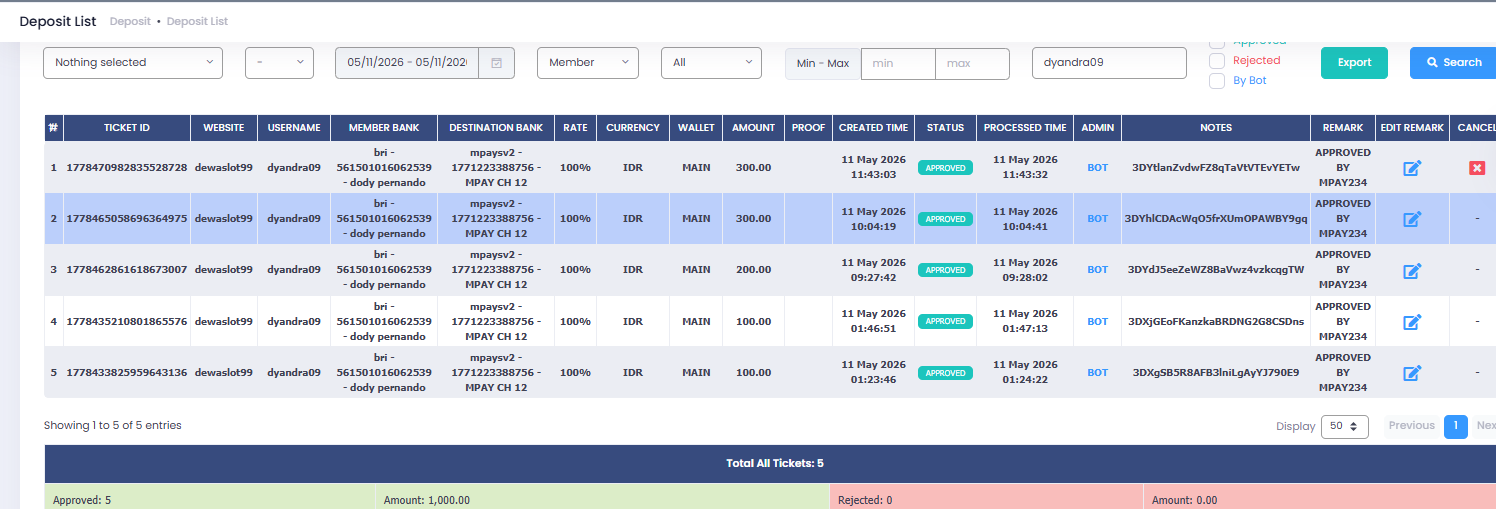Screen dimensions: 1496x509
Task: Edit remark for ticket 1778435210801865576
Action: [1412, 322]
